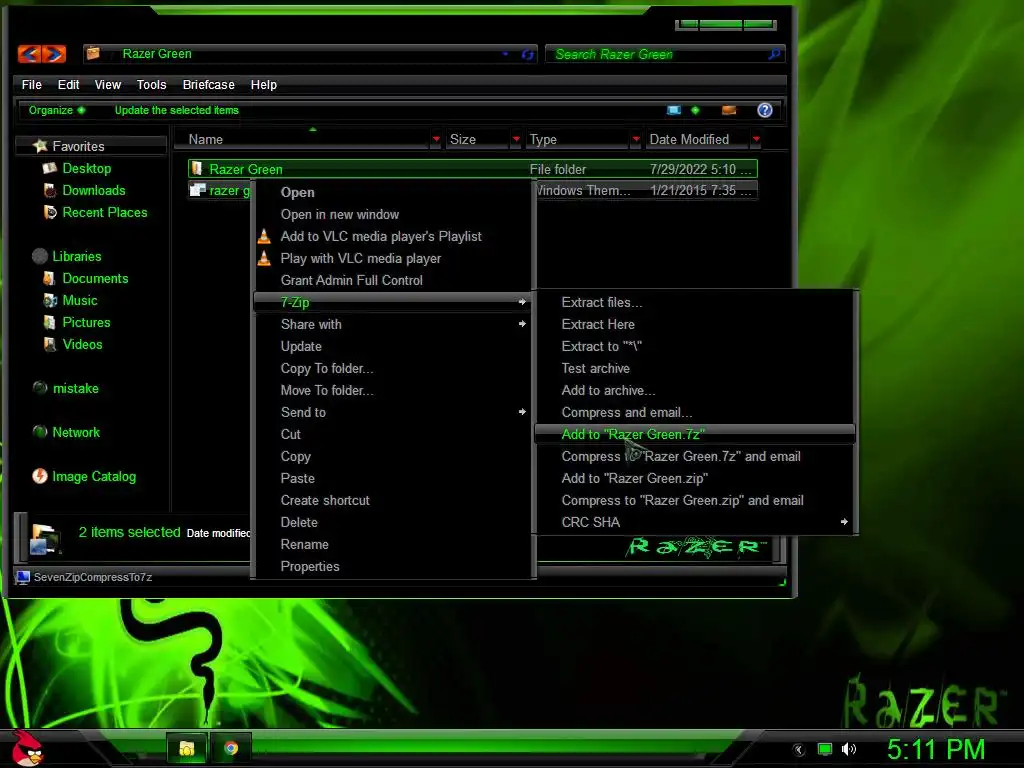The width and height of the screenshot is (1024, 768).
Task: Open Music library in sidebar
Action: click(x=80, y=300)
